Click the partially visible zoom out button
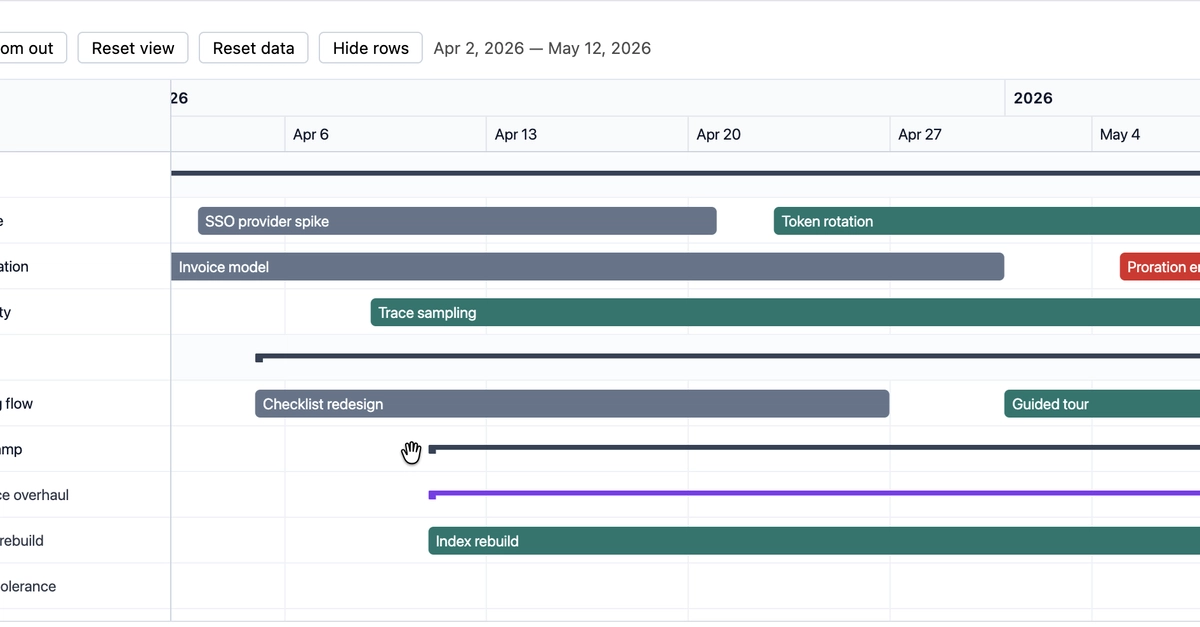 pos(33,48)
